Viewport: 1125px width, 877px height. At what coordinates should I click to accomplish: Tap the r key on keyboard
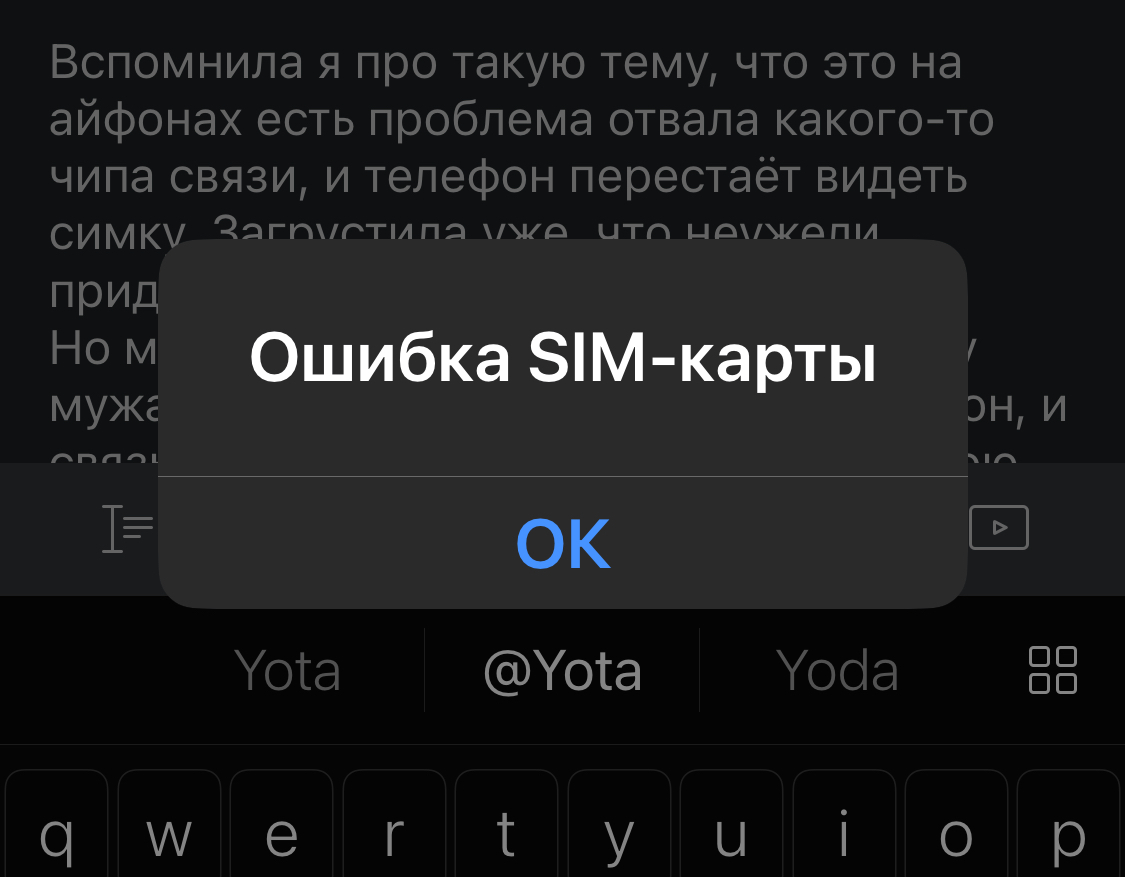pyautogui.click(x=394, y=824)
